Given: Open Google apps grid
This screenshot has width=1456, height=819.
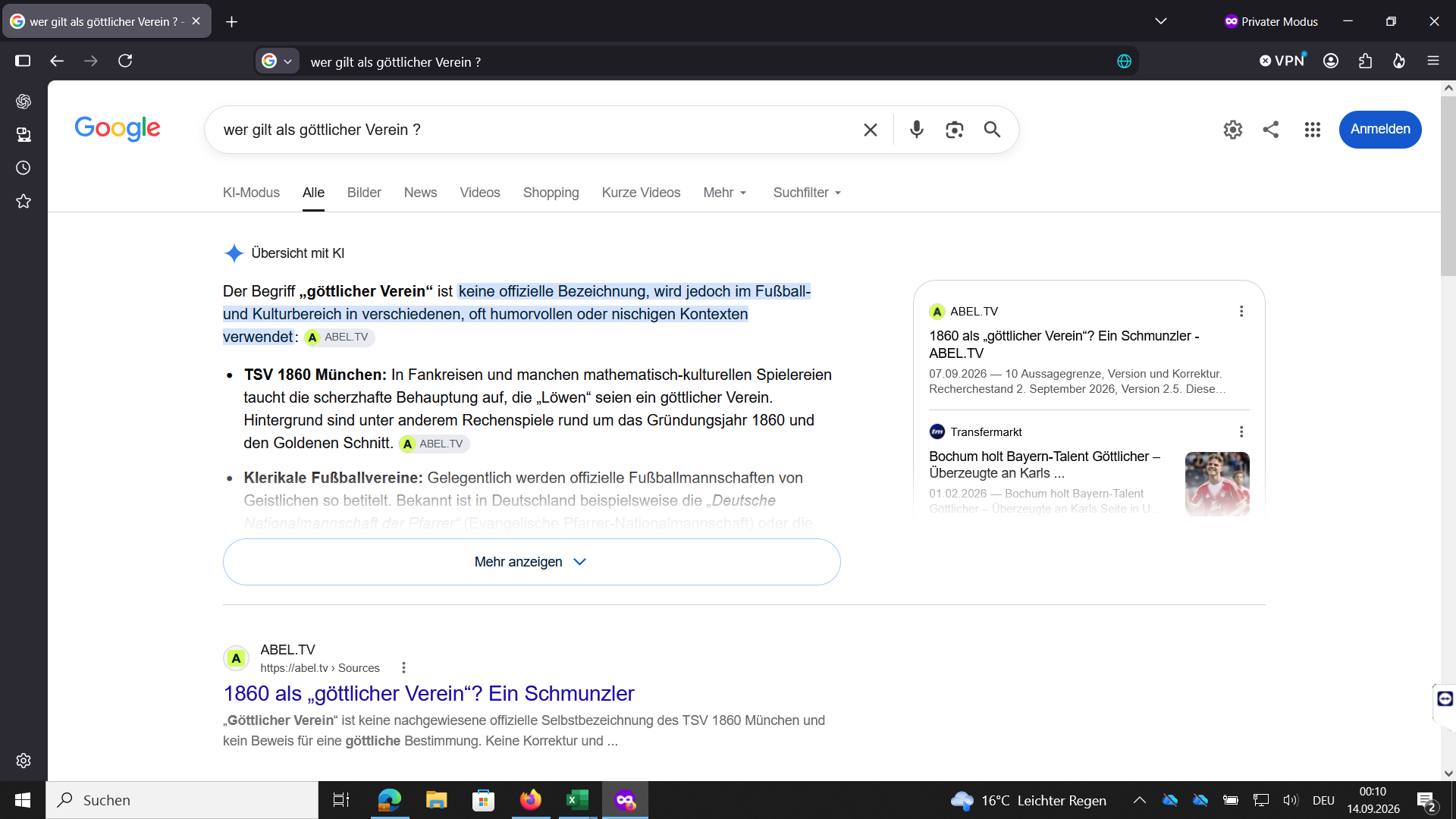Looking at the screenshot, I should point(1313,130).
